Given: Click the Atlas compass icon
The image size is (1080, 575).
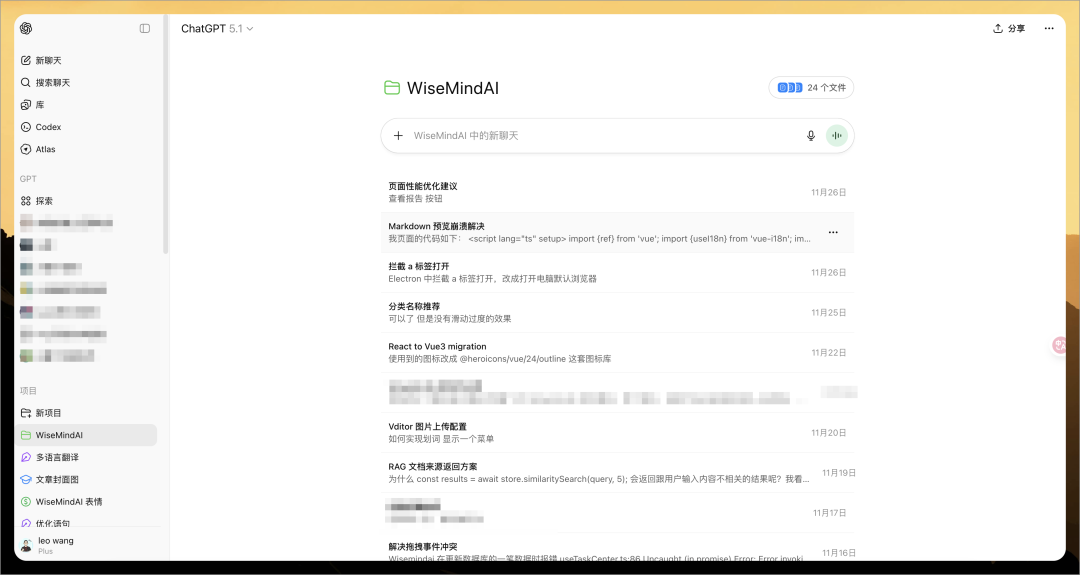Looking at the screenshot, I should pyautogui.click(x=25, y=149).
